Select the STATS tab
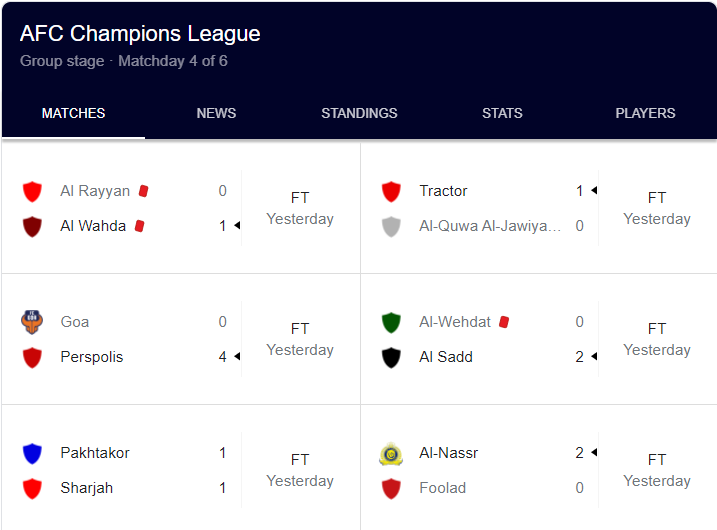This screenshot has height=530, width=717. (x=502, y=113)
